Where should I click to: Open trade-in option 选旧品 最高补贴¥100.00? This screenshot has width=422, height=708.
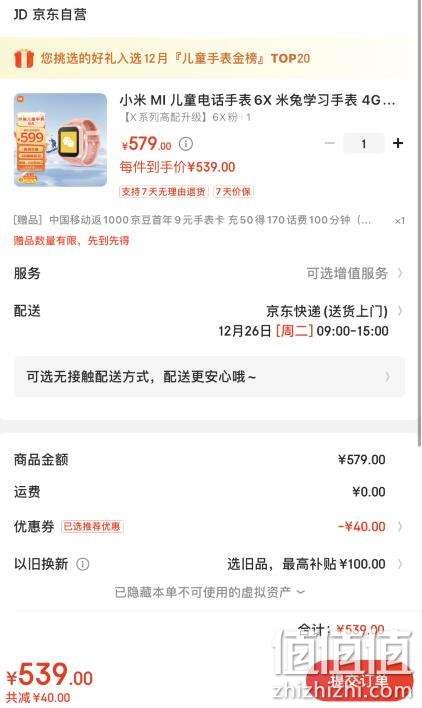coord(314,564)
